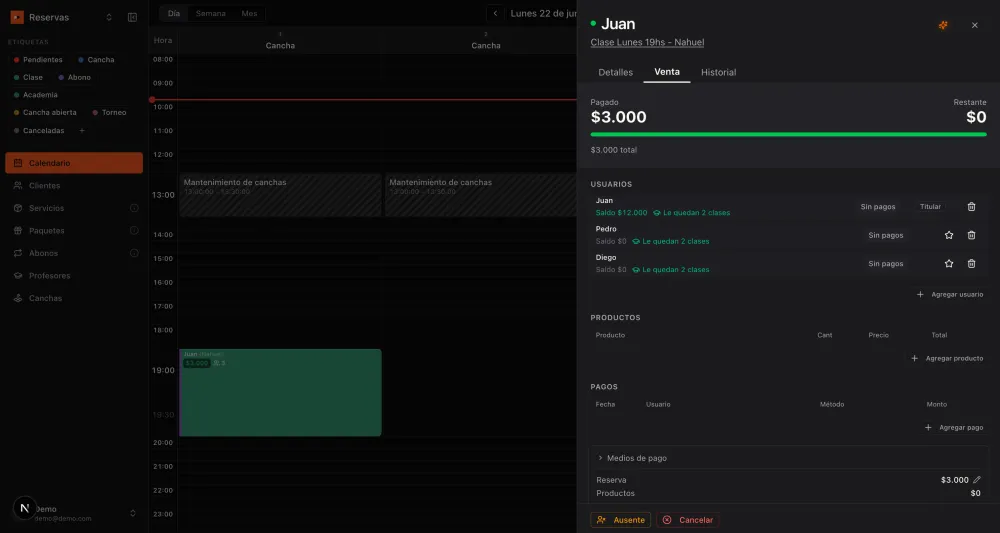Click trash icon next to Diego

click(971, 263)
